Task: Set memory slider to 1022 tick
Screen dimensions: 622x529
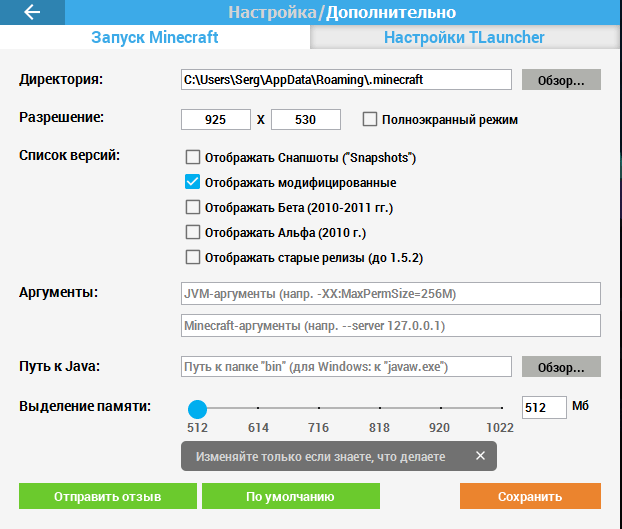Action: 502,408
